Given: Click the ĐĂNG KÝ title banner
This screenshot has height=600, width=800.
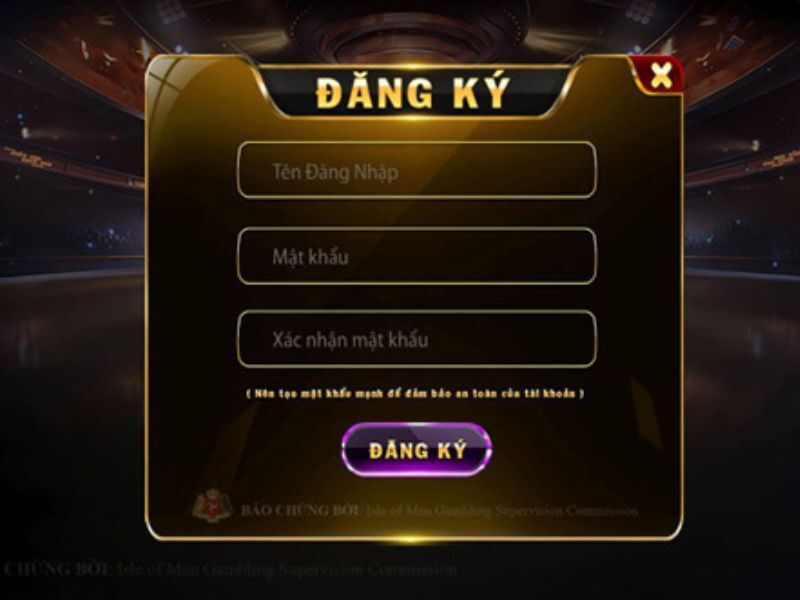Looking at the screenshot, I should click(413, 92).
